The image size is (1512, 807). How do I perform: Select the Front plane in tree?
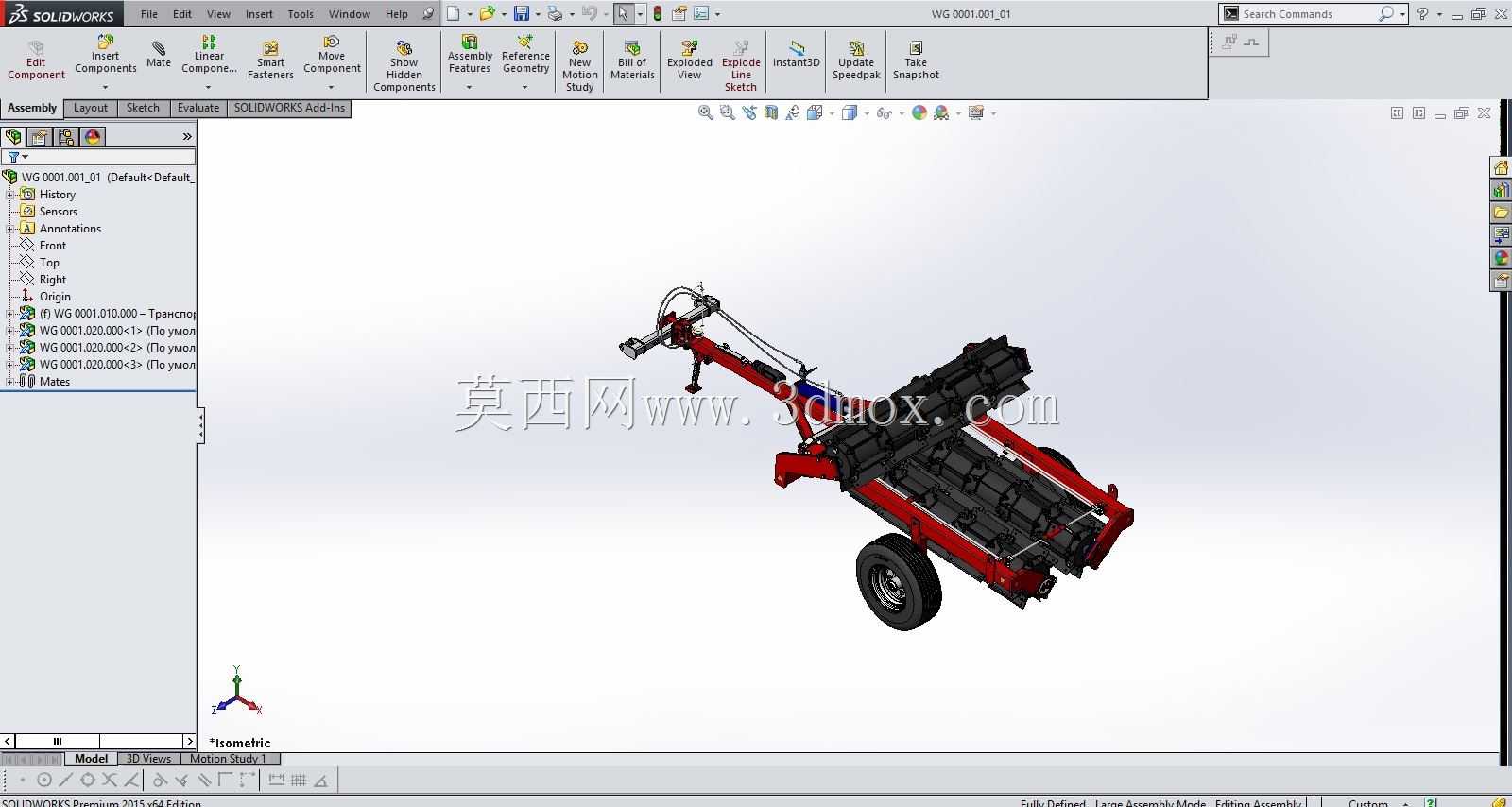pyautogui.click(x=53, y=246)
